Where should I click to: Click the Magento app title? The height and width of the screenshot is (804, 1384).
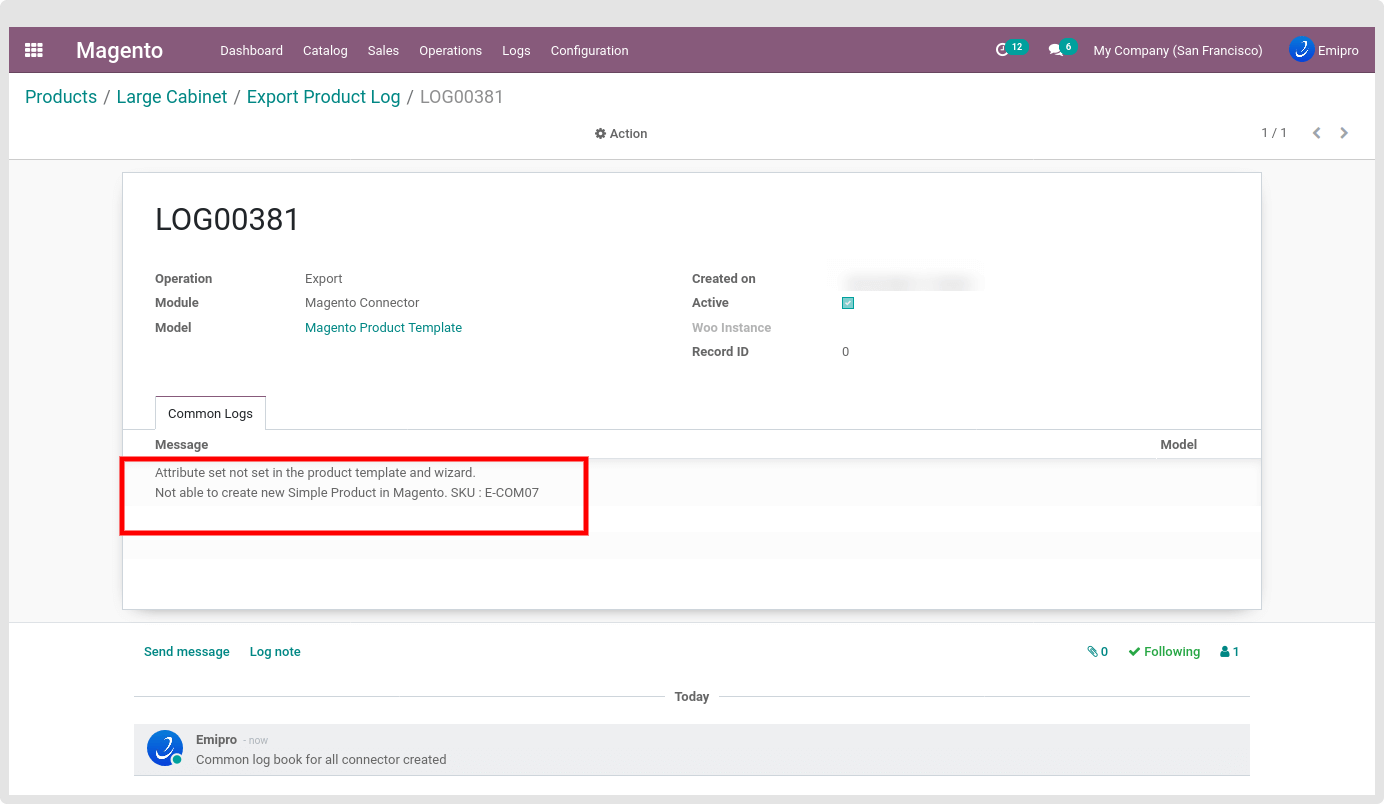point(119,51)
